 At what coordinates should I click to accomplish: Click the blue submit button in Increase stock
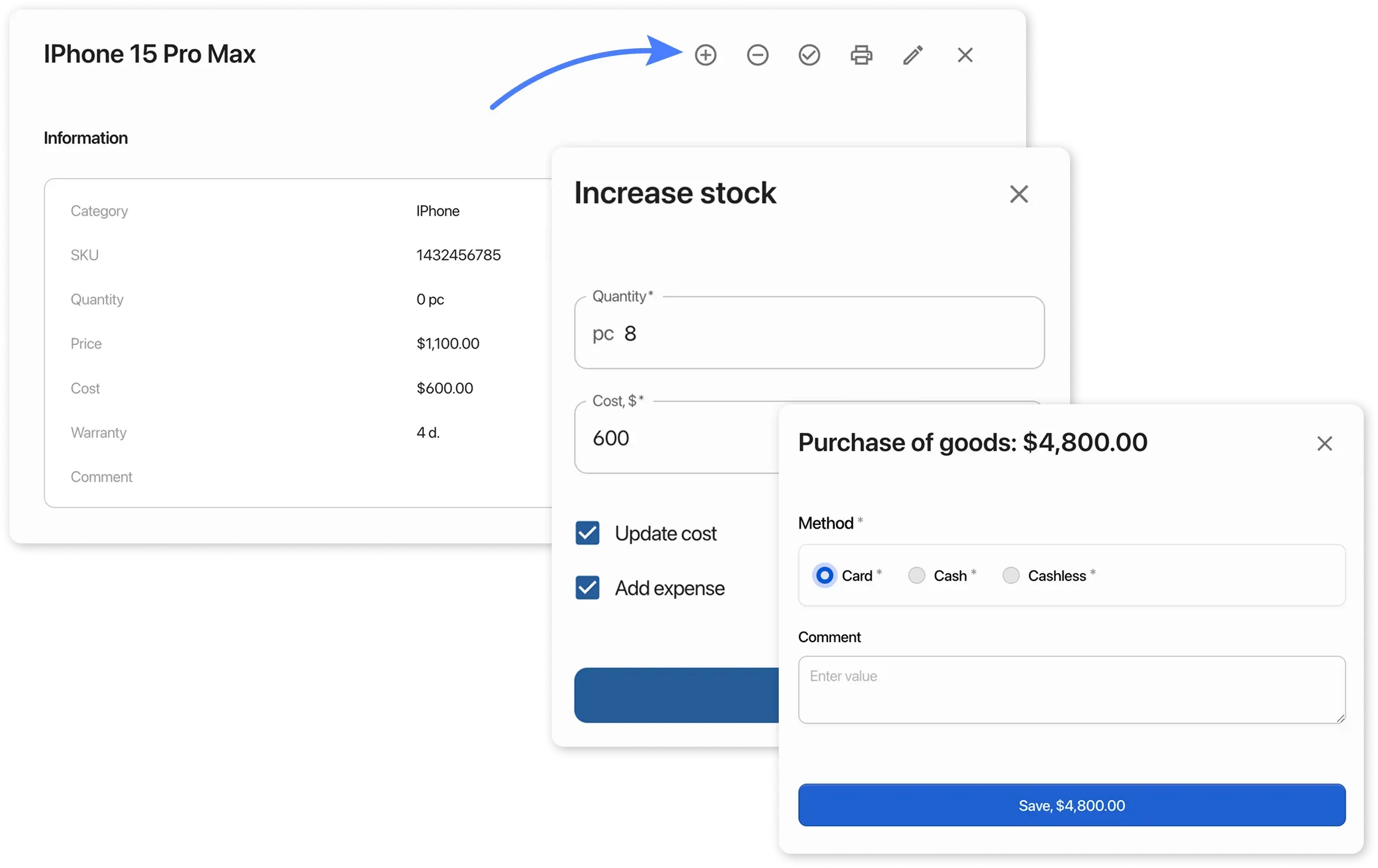(x=677, y=695)
